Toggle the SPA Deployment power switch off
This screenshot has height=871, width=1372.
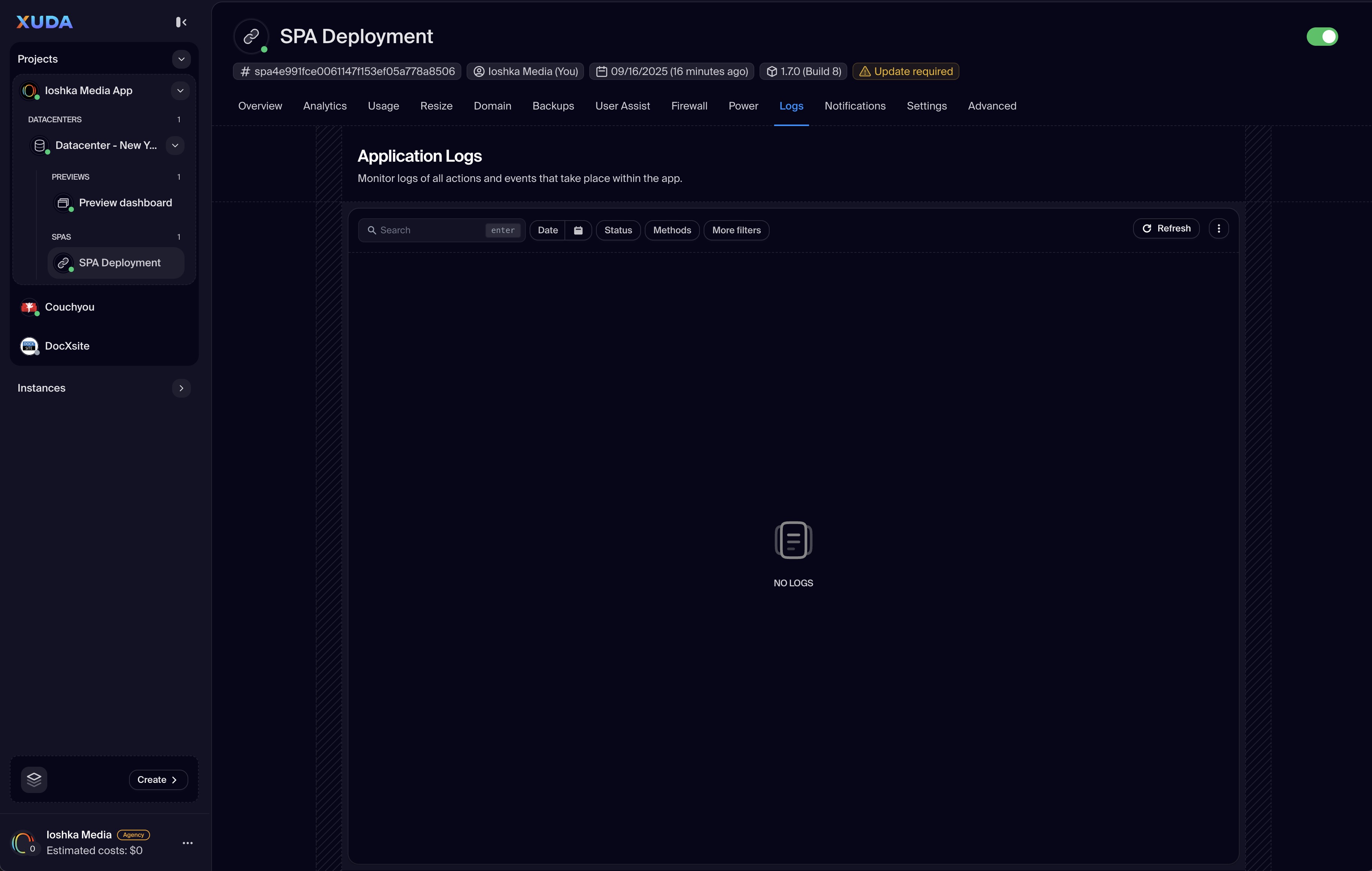1322,36
